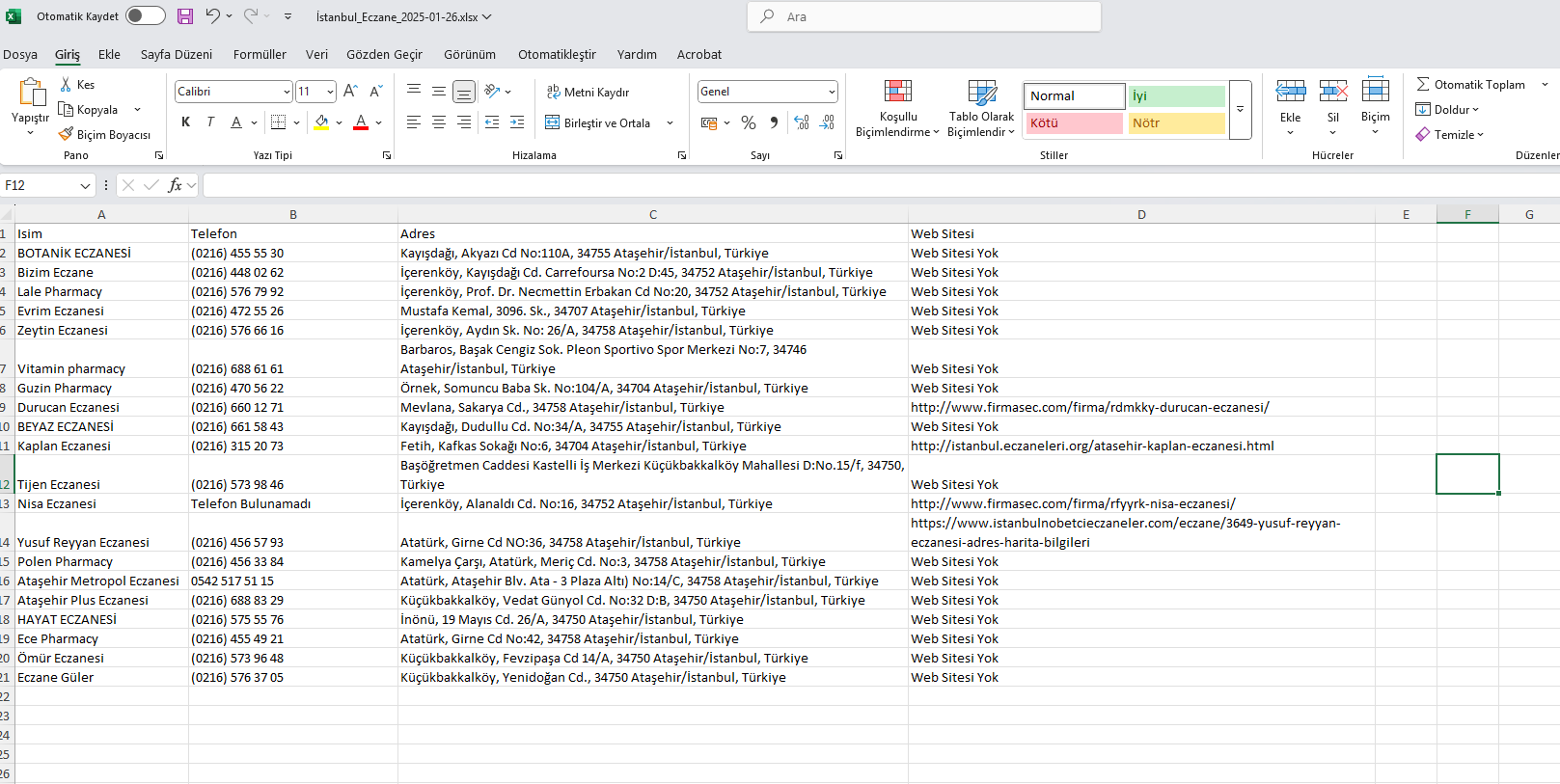Click the Save disk icon
1560x784 pixels.
point(185,16)
